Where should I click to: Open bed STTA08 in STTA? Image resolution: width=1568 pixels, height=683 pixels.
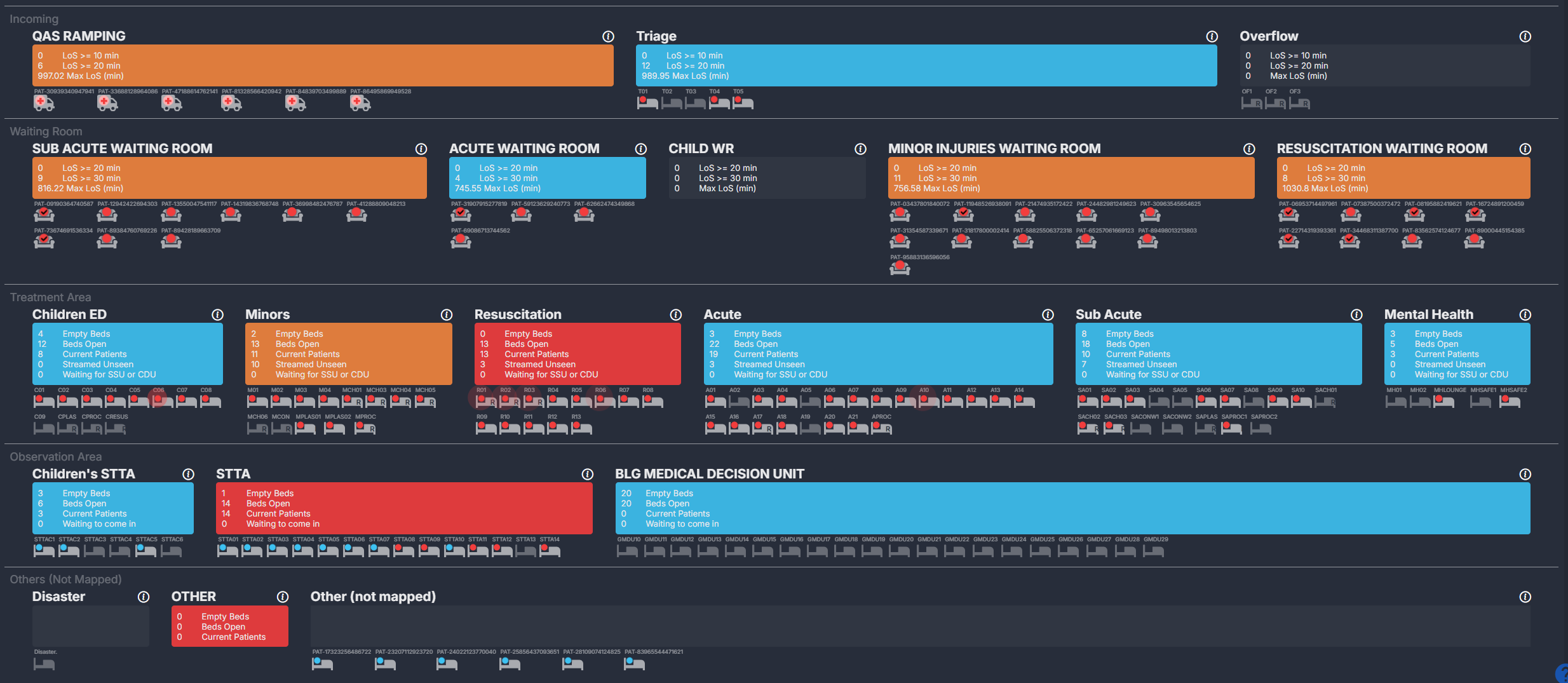(x=403, y=550)
